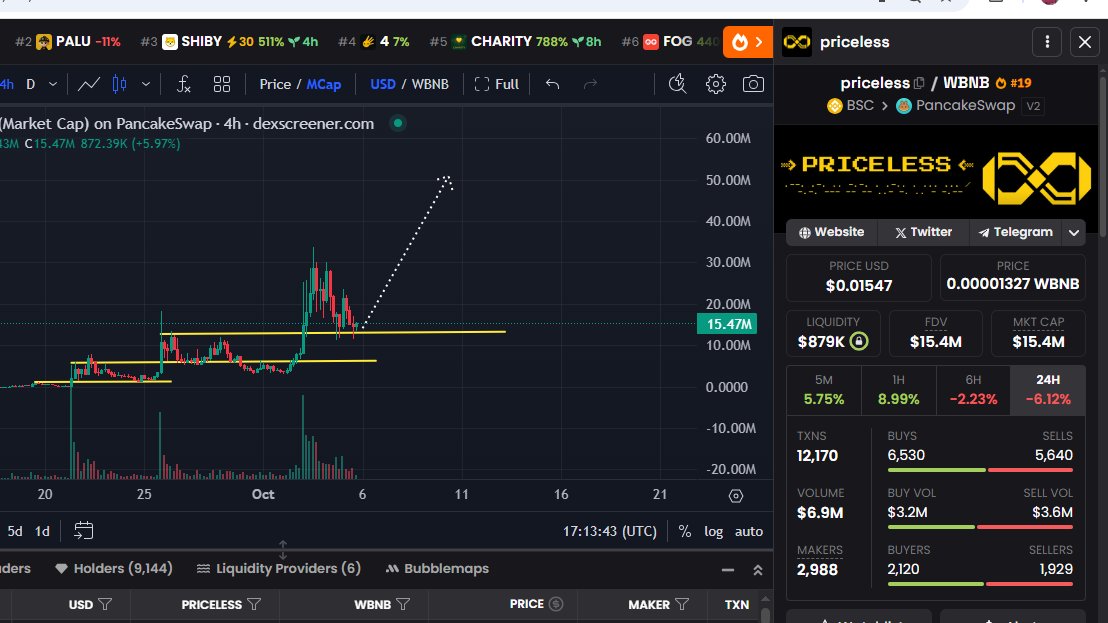Image resolution: width=1108 pixels, height=623 pixels.
Task: Click the 15.47M current price label
Action: coord(727,324)
